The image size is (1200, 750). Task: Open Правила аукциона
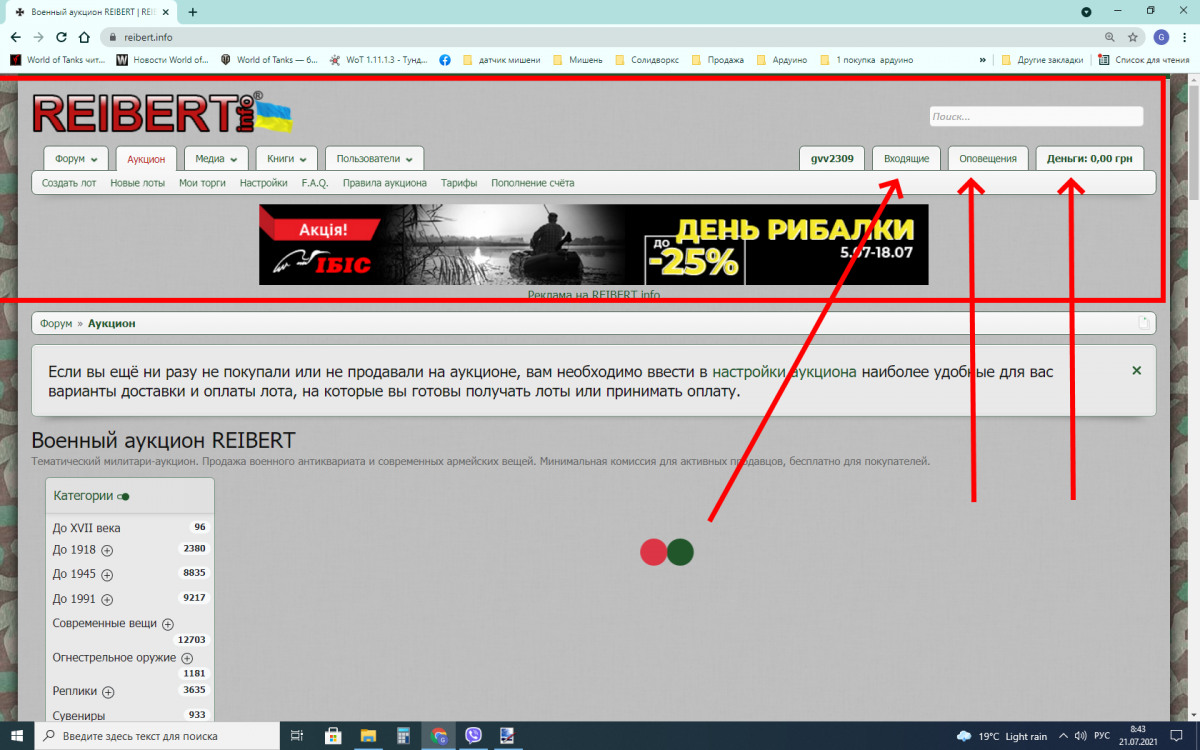tap(385, 183)
